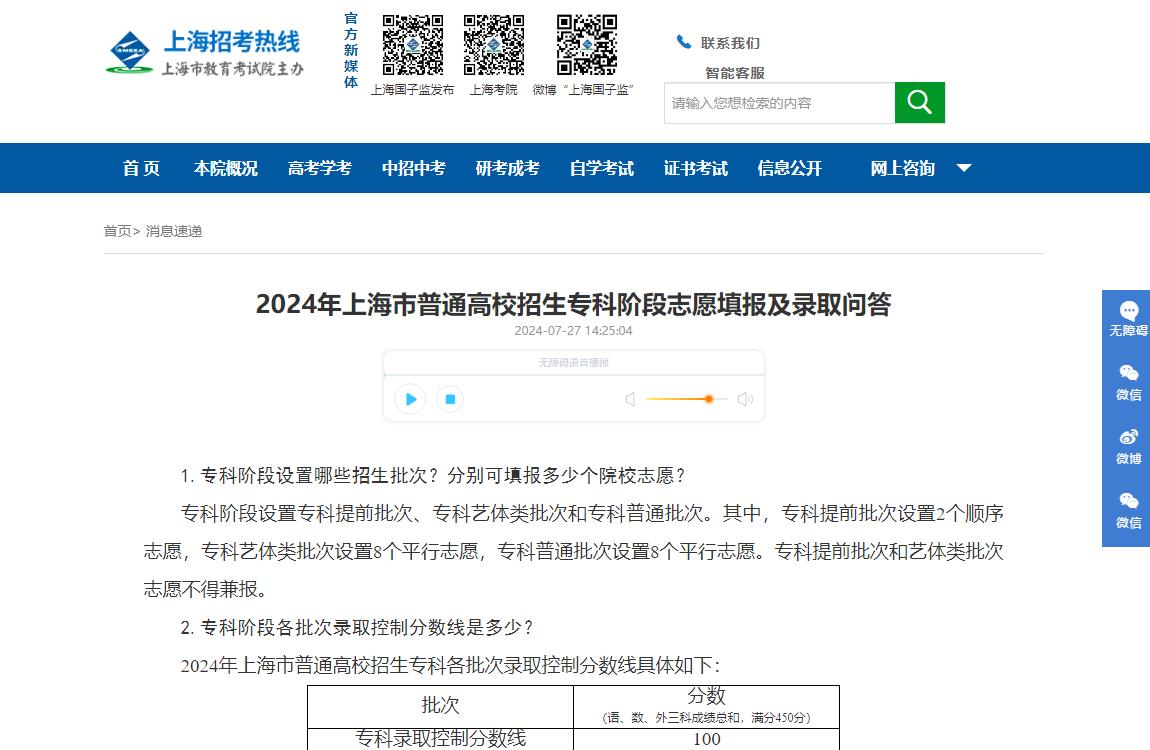Switch to the 高考学考 navigation tab
This screenshot has height=750, width=1150.
pos(318,168)
